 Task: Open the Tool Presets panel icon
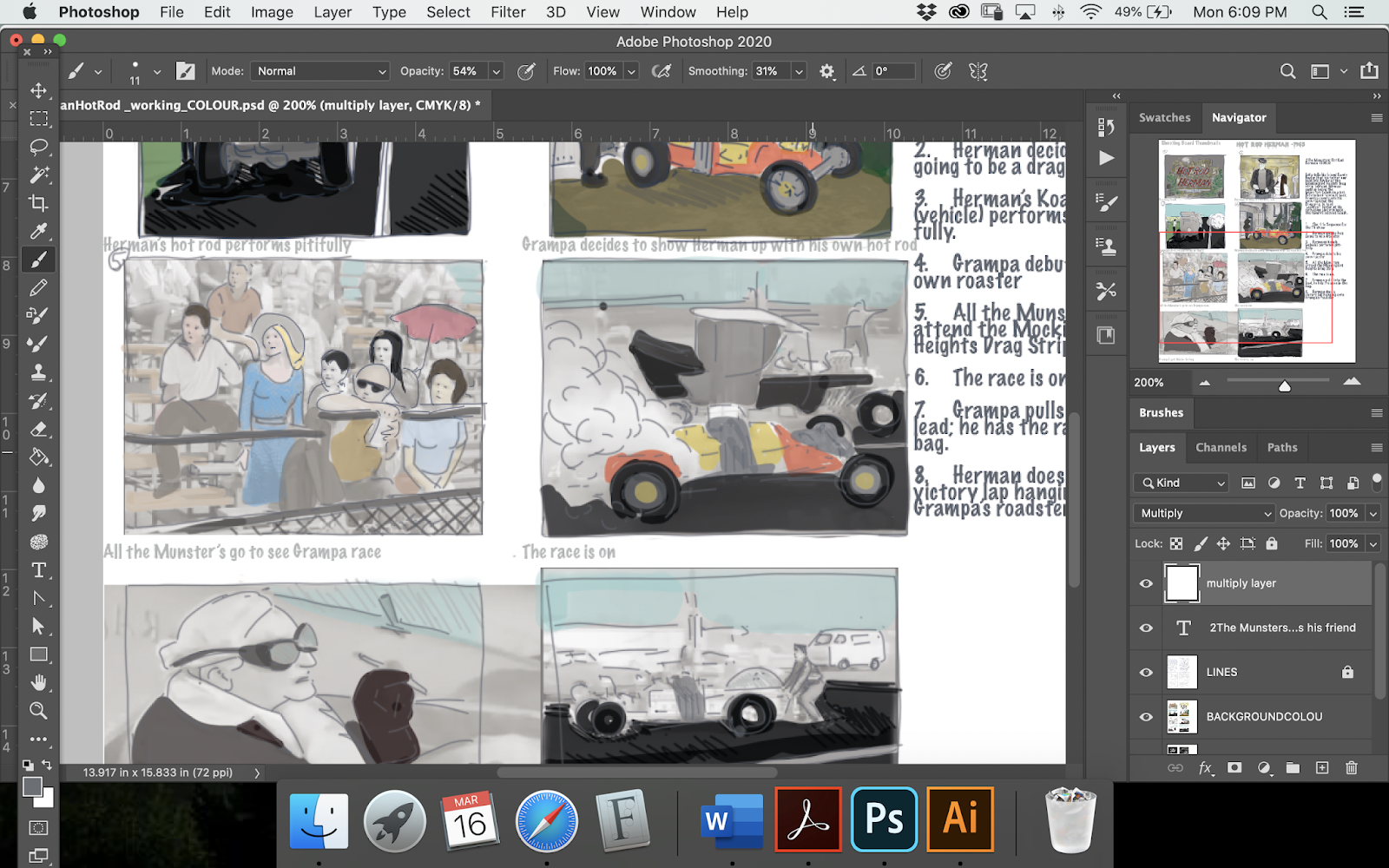point(1106,291)
